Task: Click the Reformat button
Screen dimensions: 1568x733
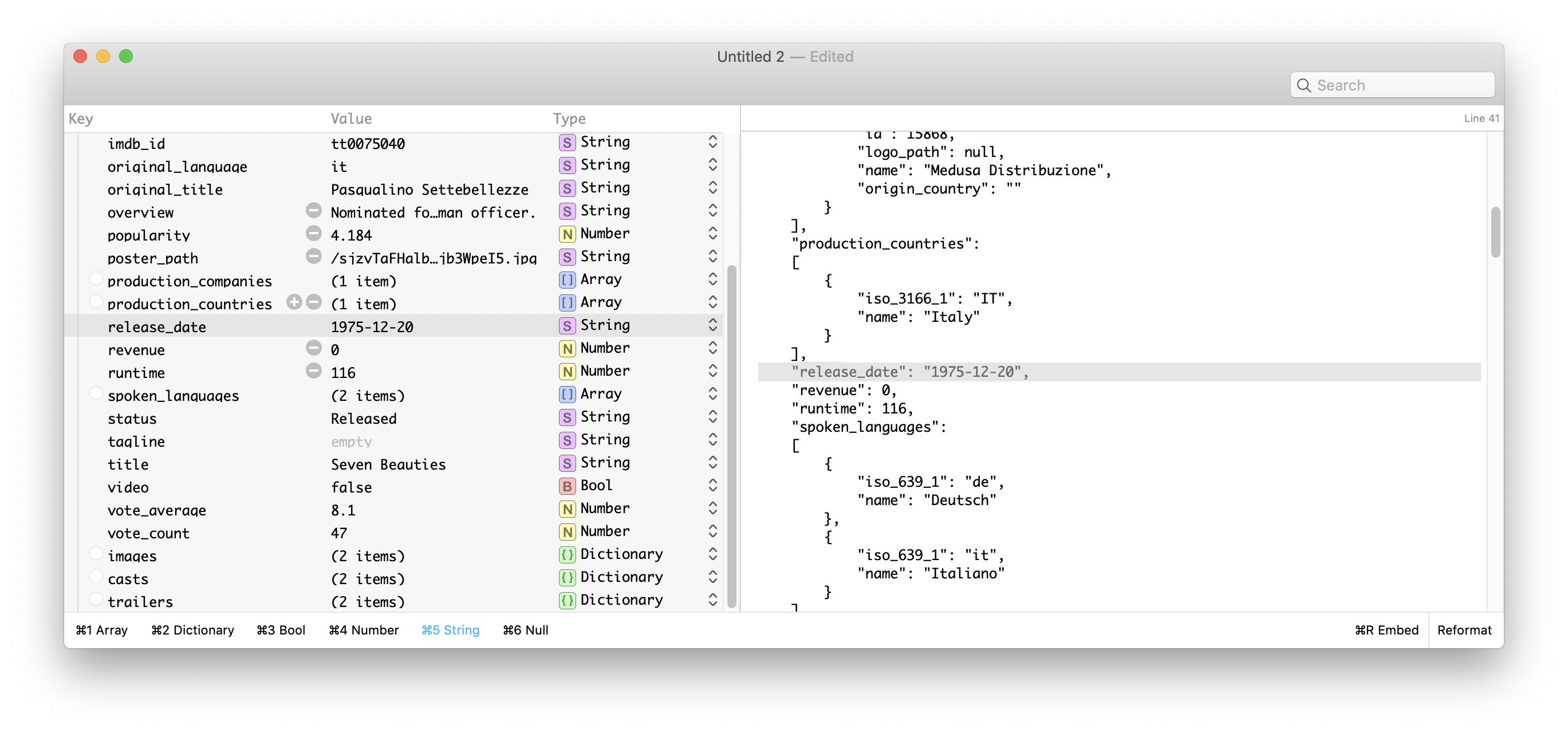Action: (x=1464, y=630)
